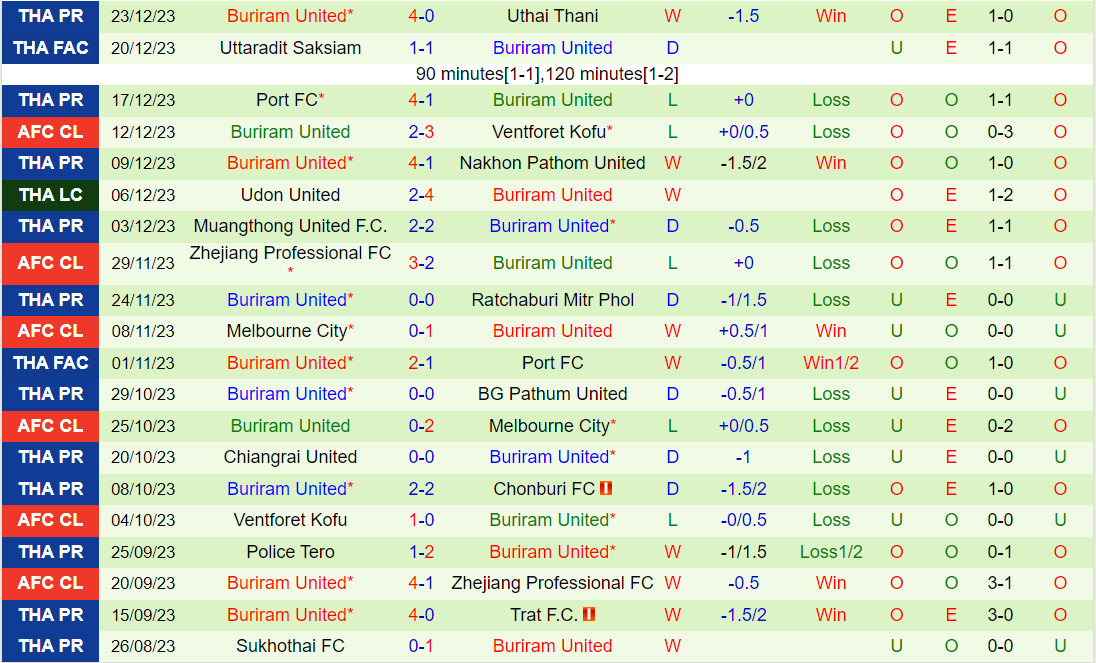
Task: Click the THA FAC badge dated 20/12/23
Action: pos(50,48)
